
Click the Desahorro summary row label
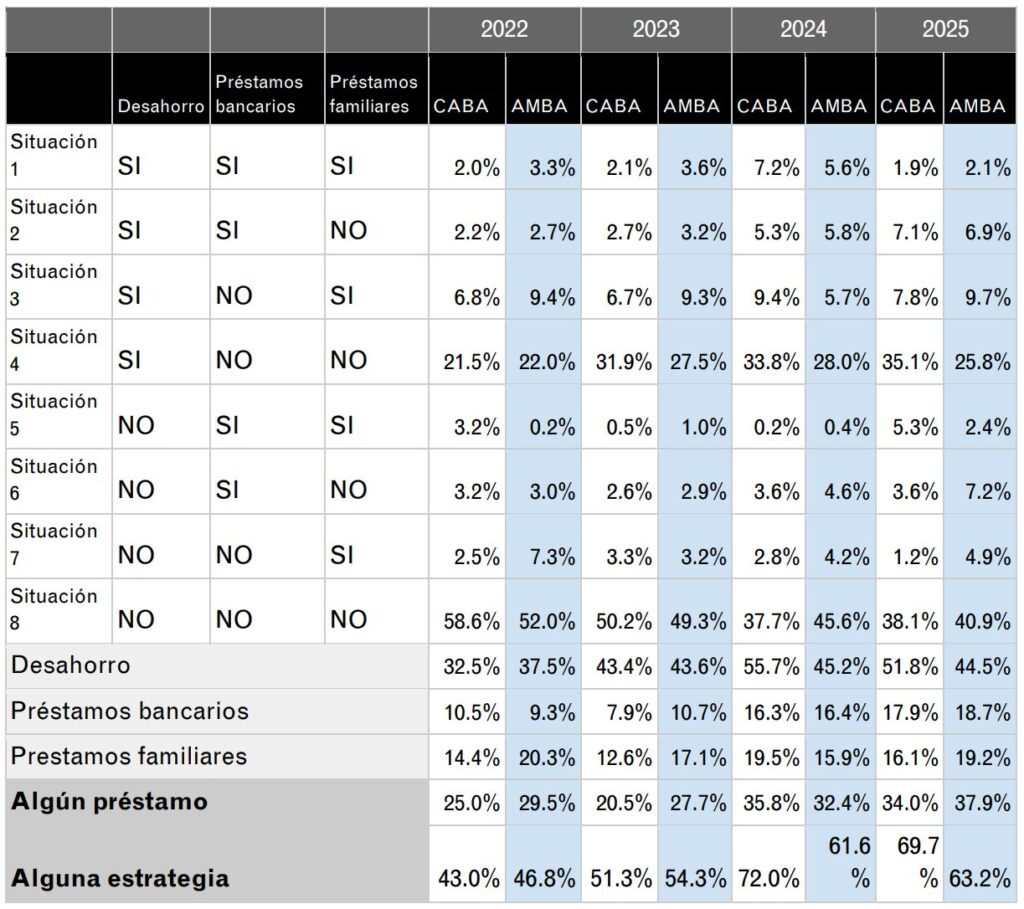[x=70, y=665]
